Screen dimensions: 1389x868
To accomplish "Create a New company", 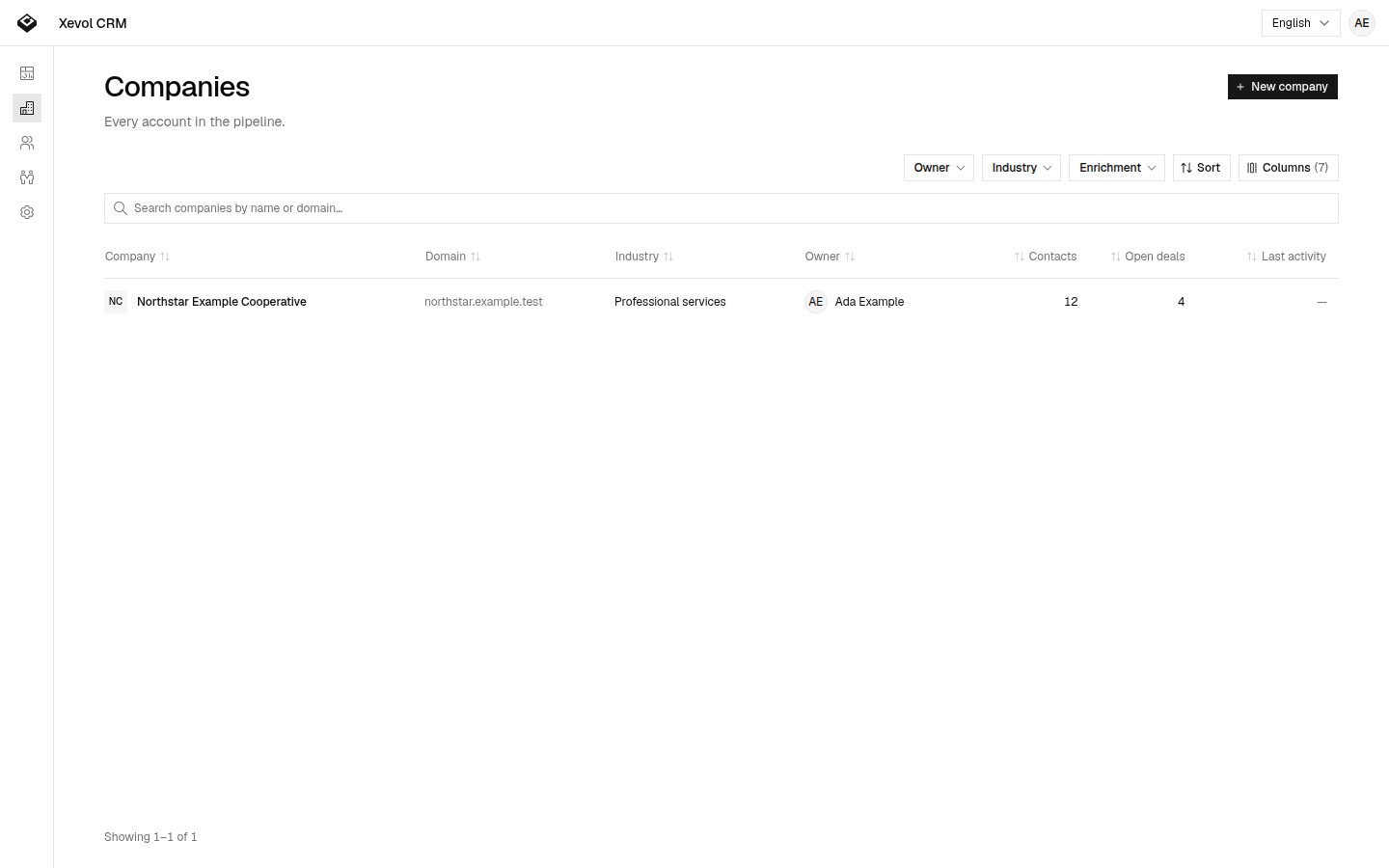I will [1282, 87].
